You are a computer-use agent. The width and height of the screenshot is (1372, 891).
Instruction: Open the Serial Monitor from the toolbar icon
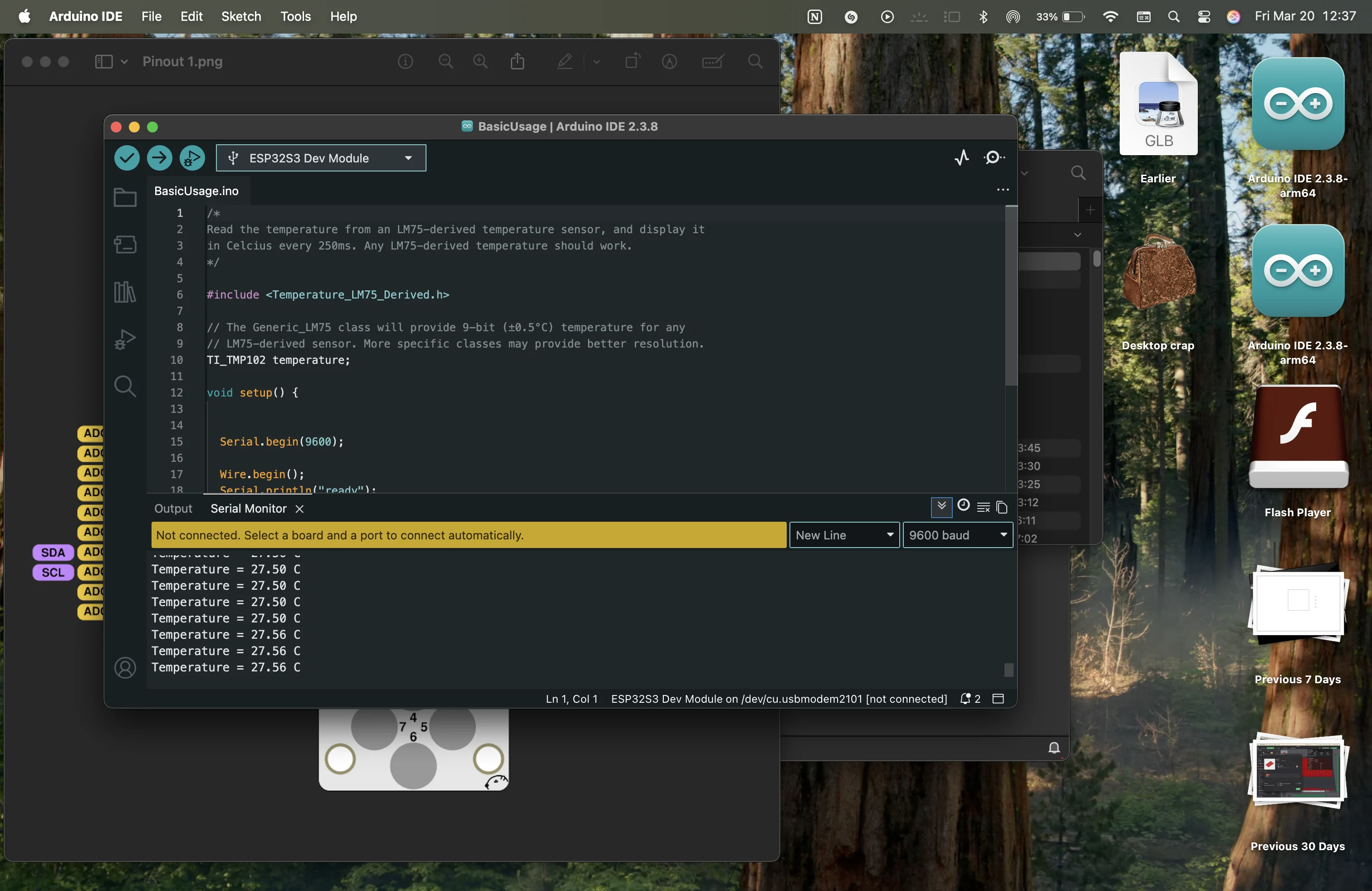coord(994,157)
